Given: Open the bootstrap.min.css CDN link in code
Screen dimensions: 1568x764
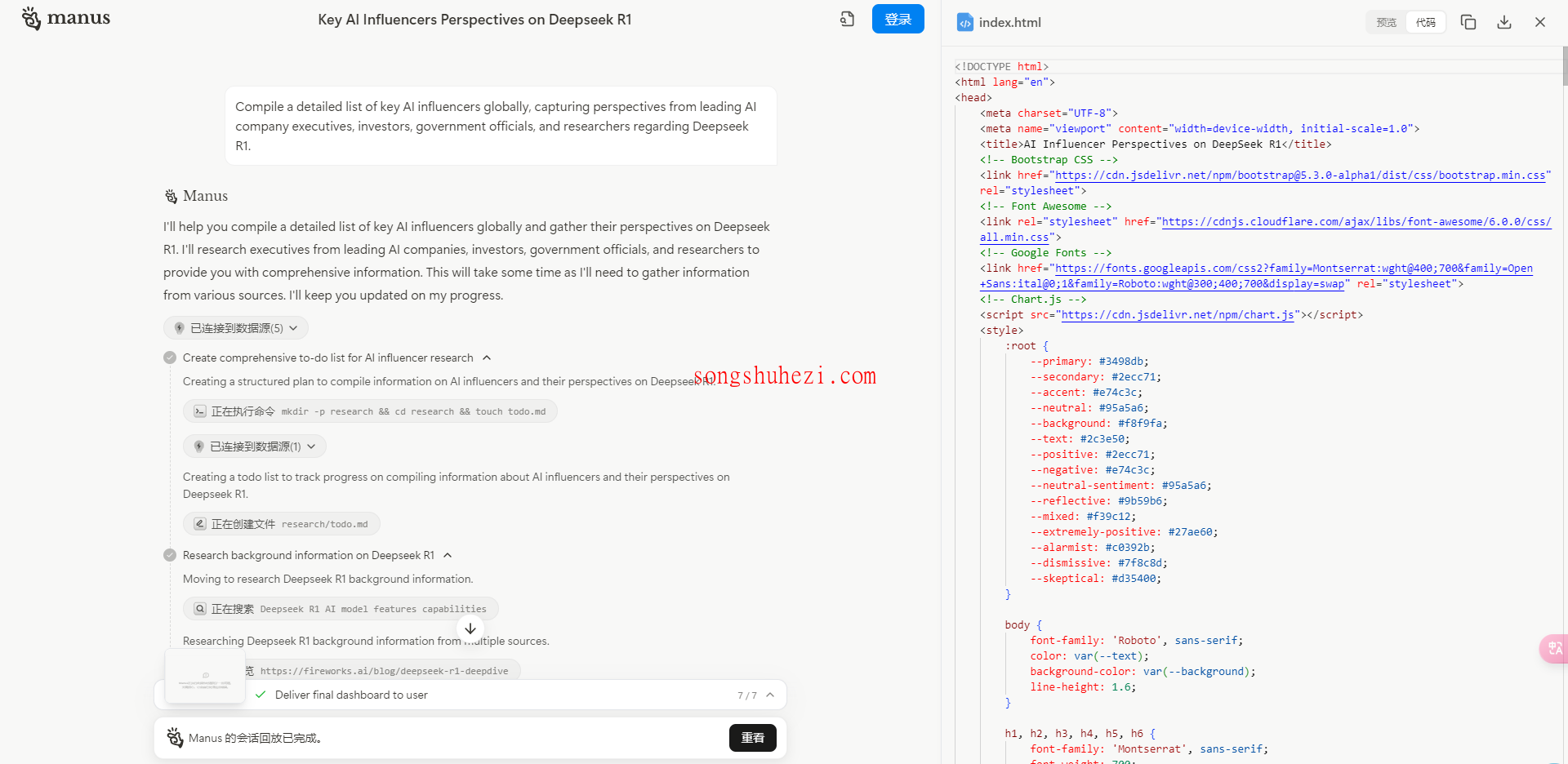Looking at the screenshot, I should tap(1300, 175).
